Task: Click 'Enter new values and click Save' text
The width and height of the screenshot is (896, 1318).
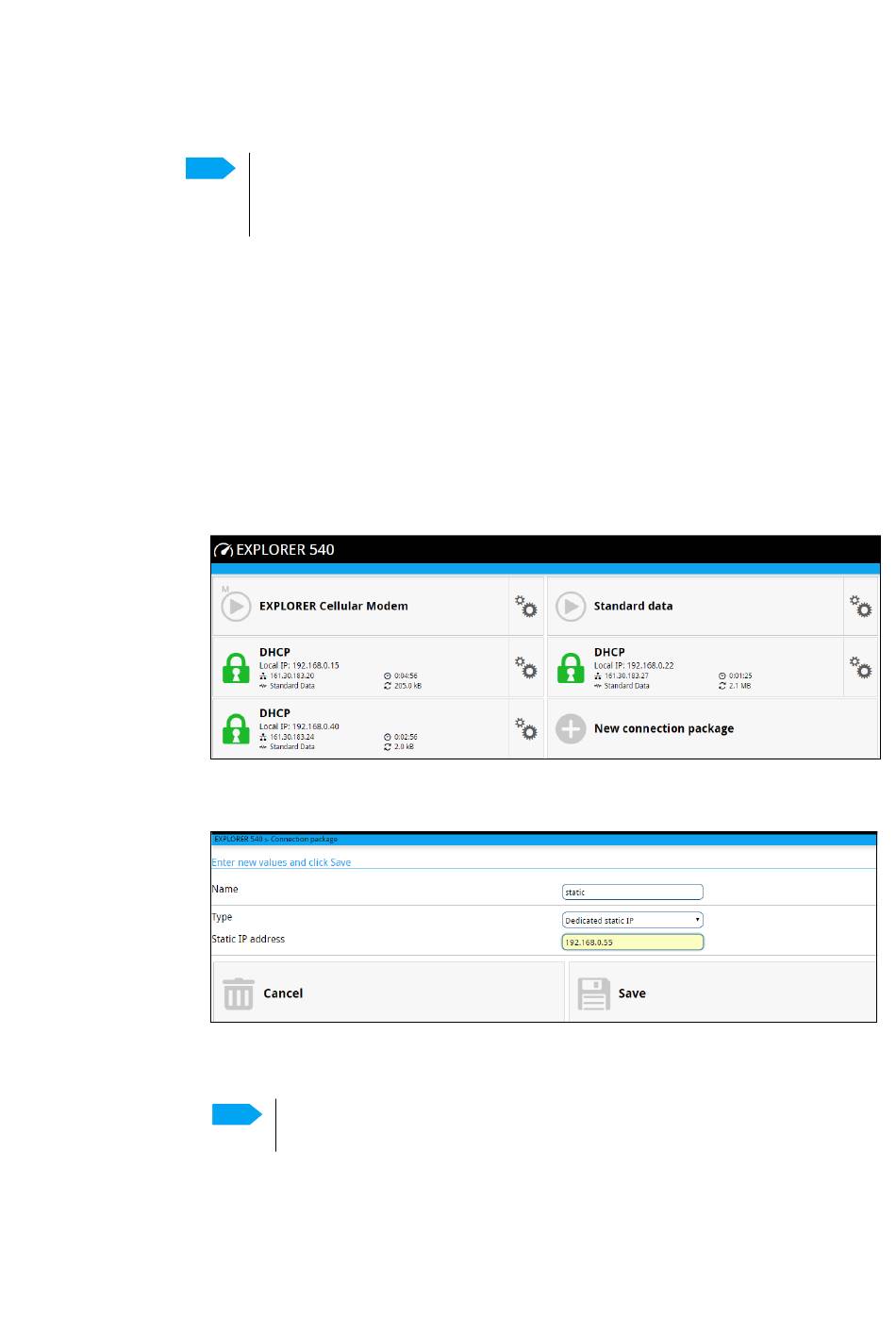Action: [281, 862]
